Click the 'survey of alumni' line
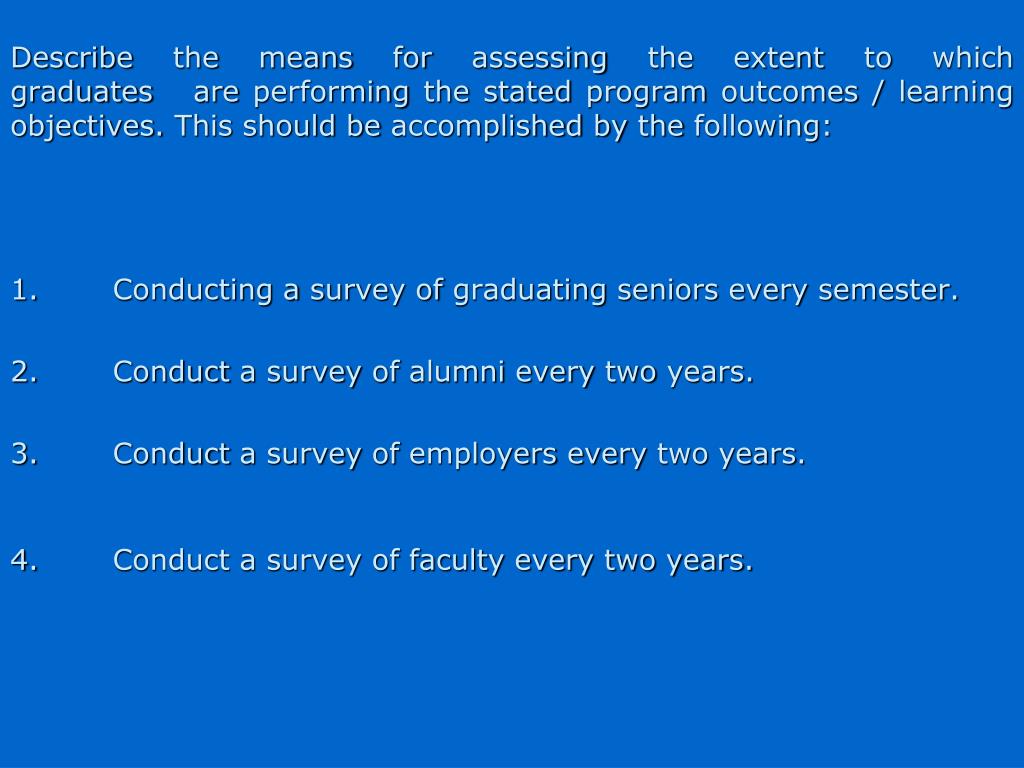The width and height of the screenshot is (1024, 768). 433,373
